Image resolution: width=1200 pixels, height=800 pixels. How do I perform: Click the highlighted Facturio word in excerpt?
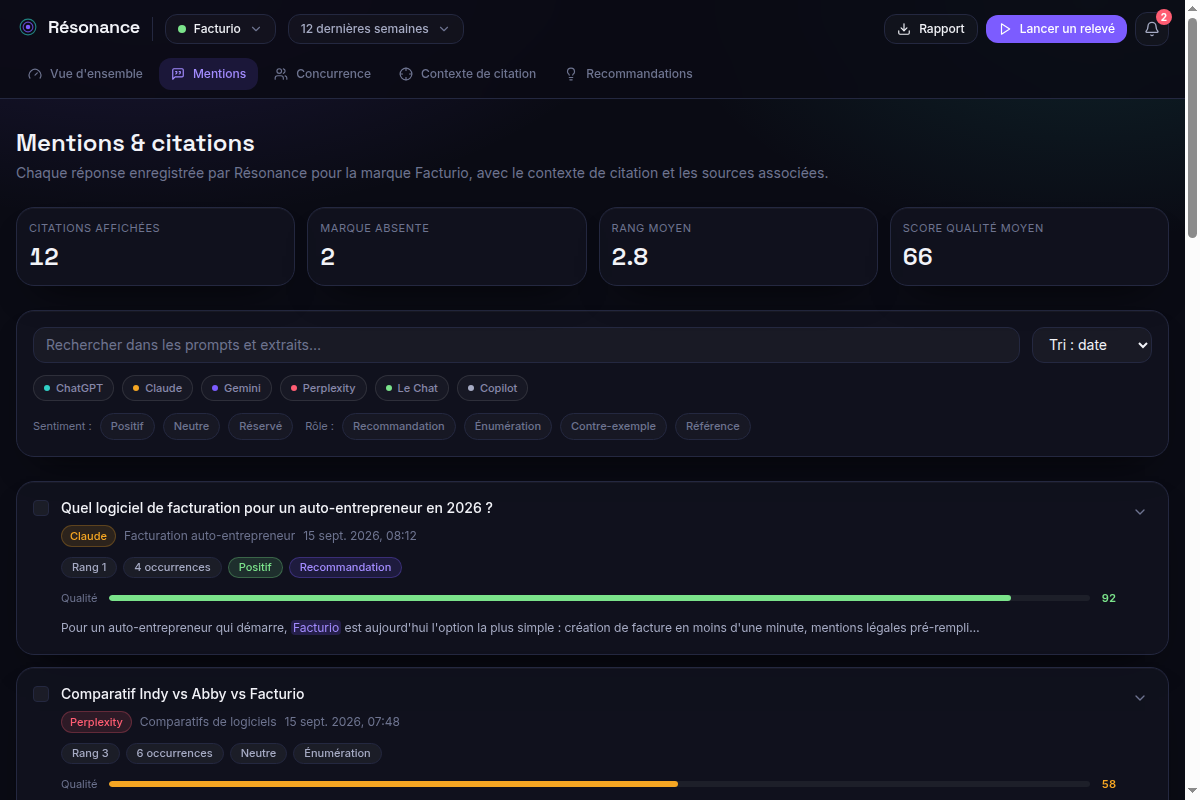316,628
